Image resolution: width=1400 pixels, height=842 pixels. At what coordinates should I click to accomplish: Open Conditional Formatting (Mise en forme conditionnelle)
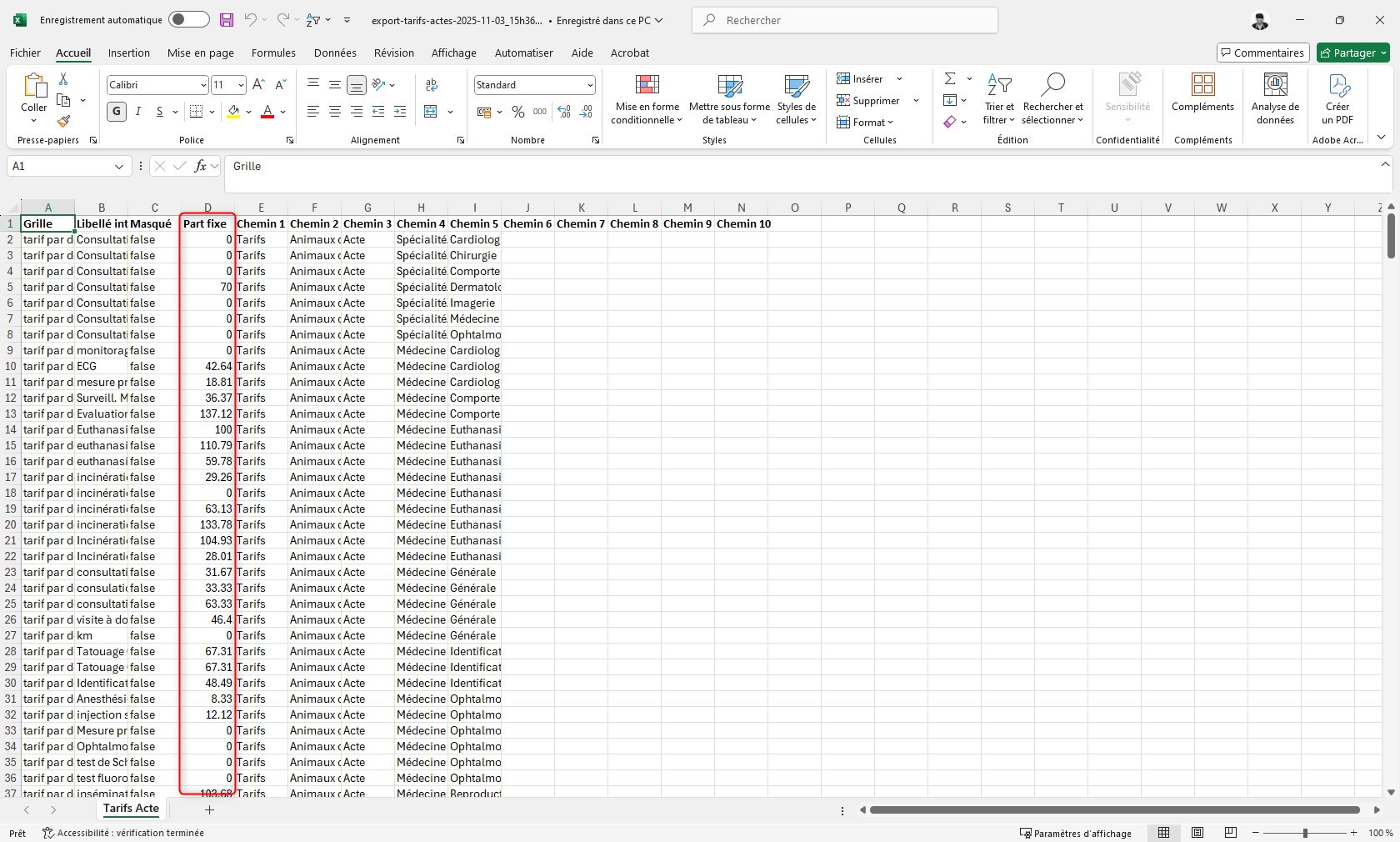[x=647, y=99]
